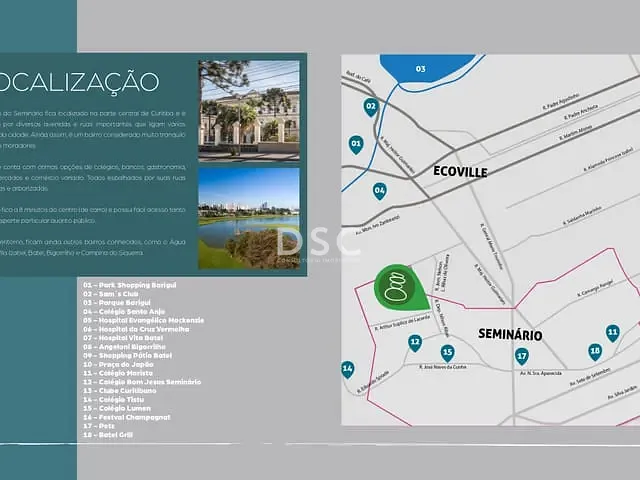Click legend entry '01 – Park Shopping Barigui'
Image resolution: width=640 pixels, height=480 pixels.
click(130, 285)
